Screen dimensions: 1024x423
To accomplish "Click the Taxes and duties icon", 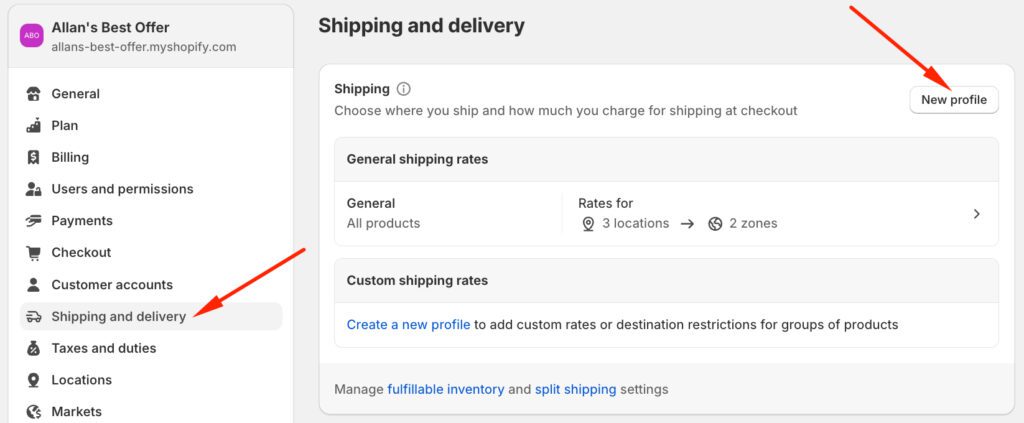I will click(34, 348).
